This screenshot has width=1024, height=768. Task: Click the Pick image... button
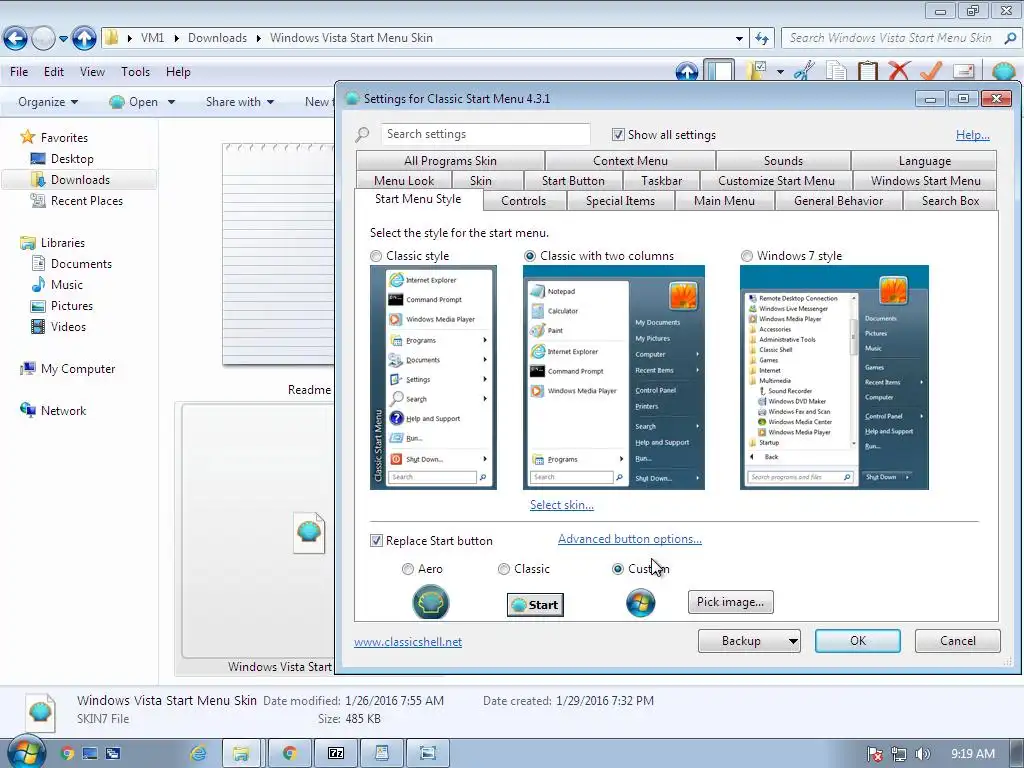[x=730, y=602]
